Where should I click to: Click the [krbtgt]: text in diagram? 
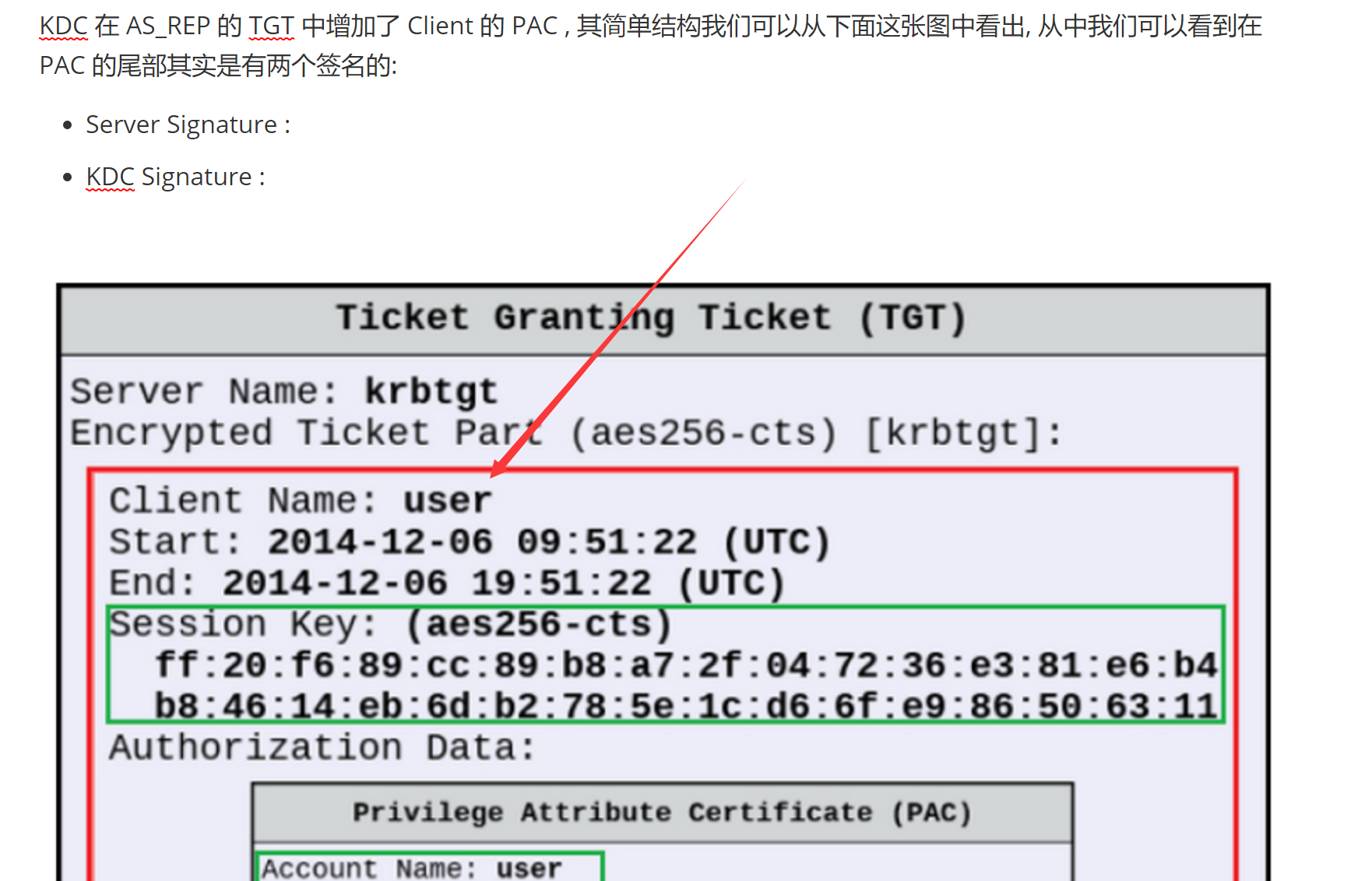962,433
